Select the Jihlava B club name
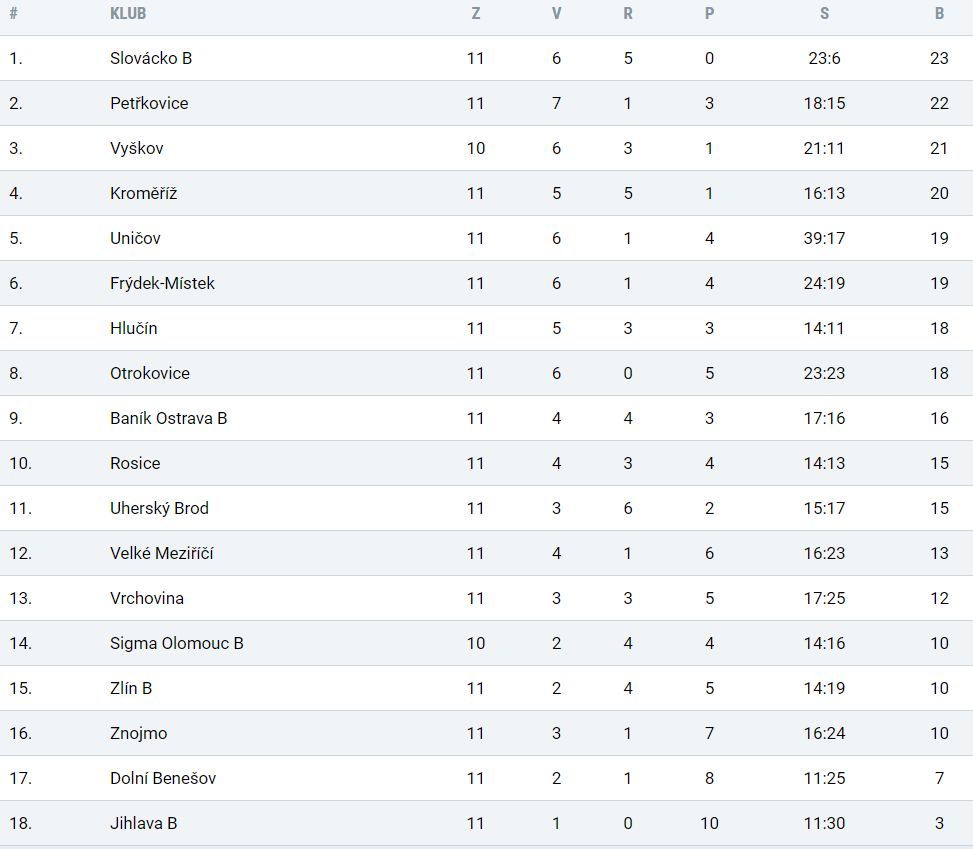Image resolution: width=973 pixels, height=849 pixels. click(x=143, y=823)
